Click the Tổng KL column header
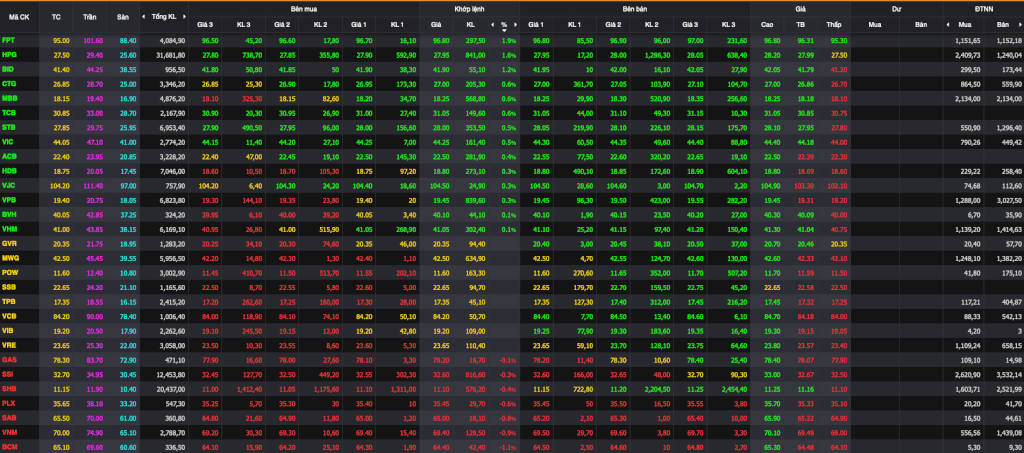This screenshot has width=1024, height=453. 163,17
